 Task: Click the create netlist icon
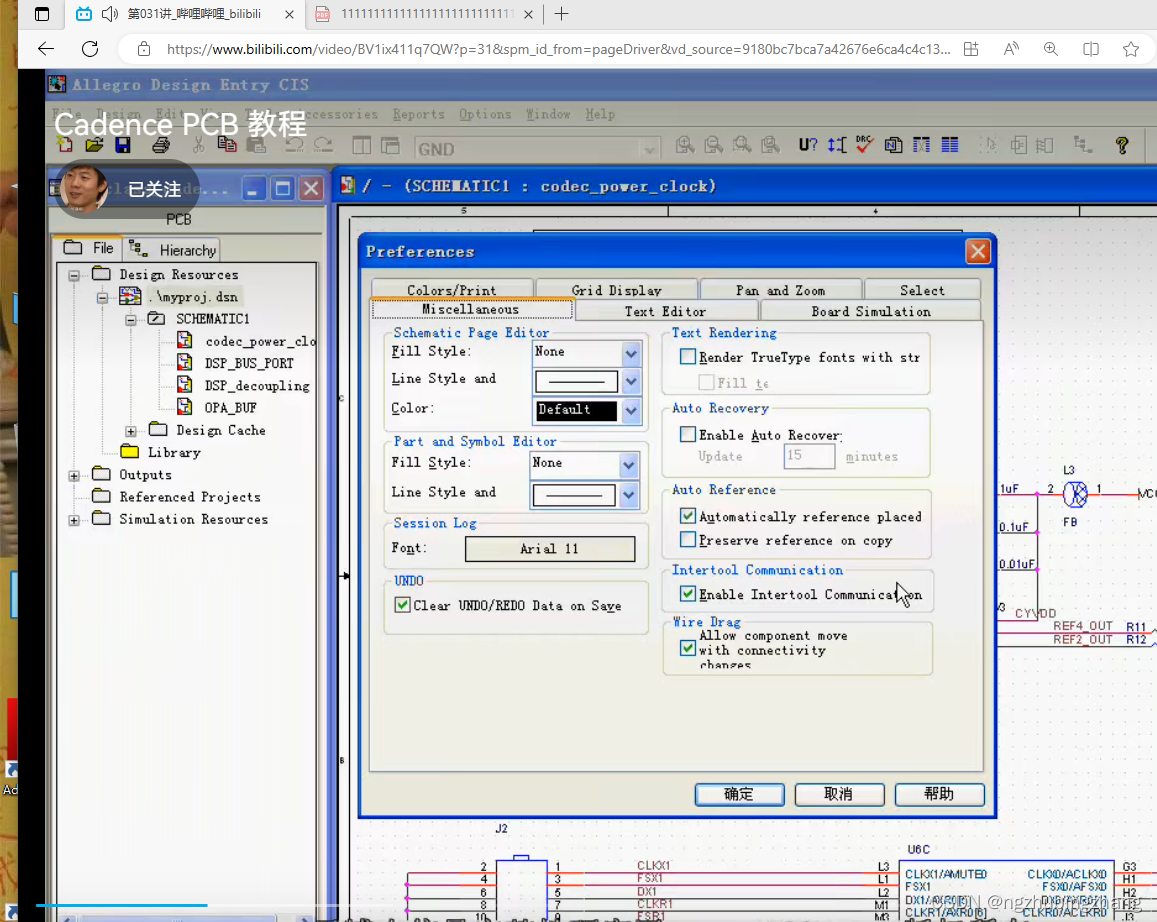[x=893, y=145]
